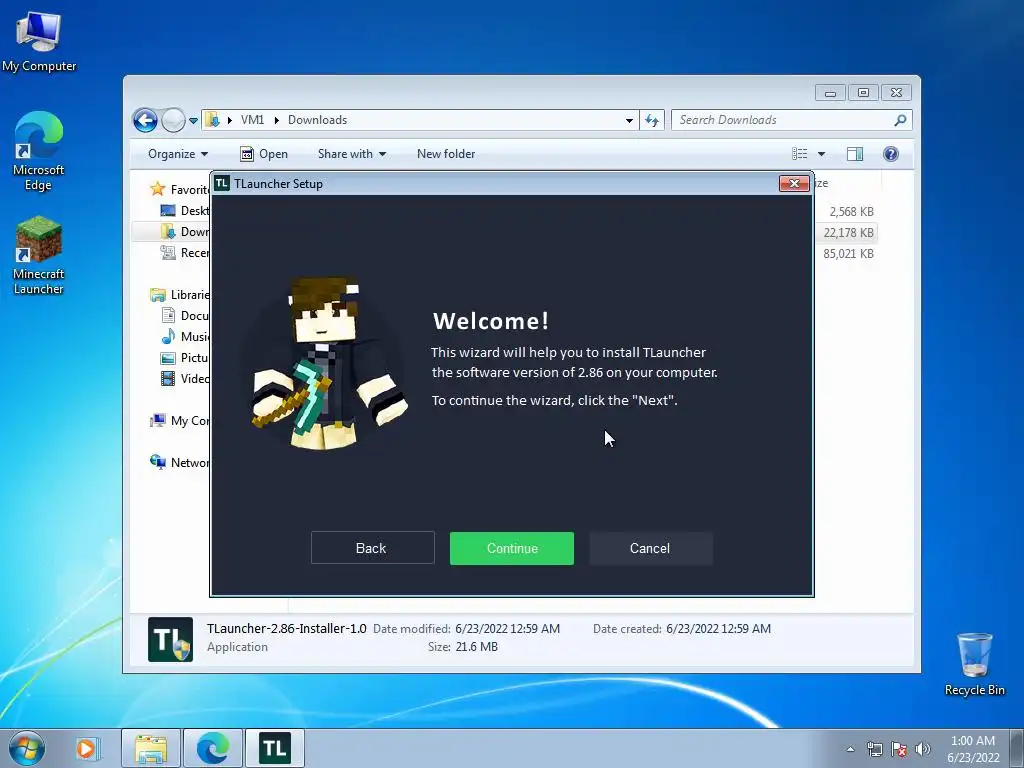Go back in Explorer window

tap(145, 120)
